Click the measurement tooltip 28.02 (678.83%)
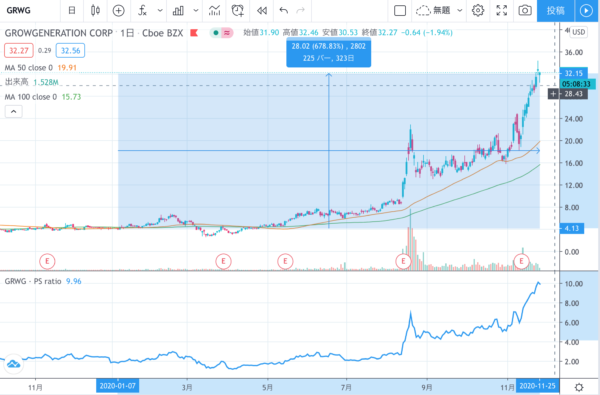The image size is (600, 395). [x=329, y=52]
